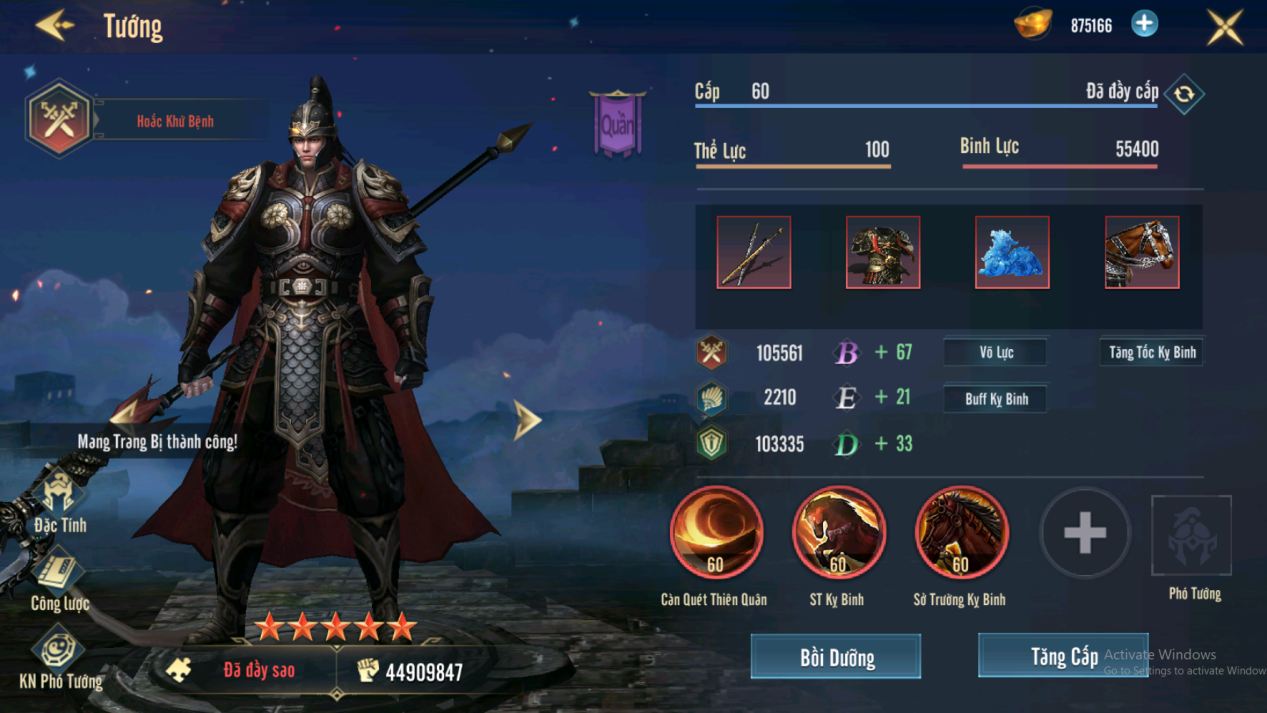Click the golden back arrow icon
Viewport: 1267px width, 713px height.
[55, 25]
